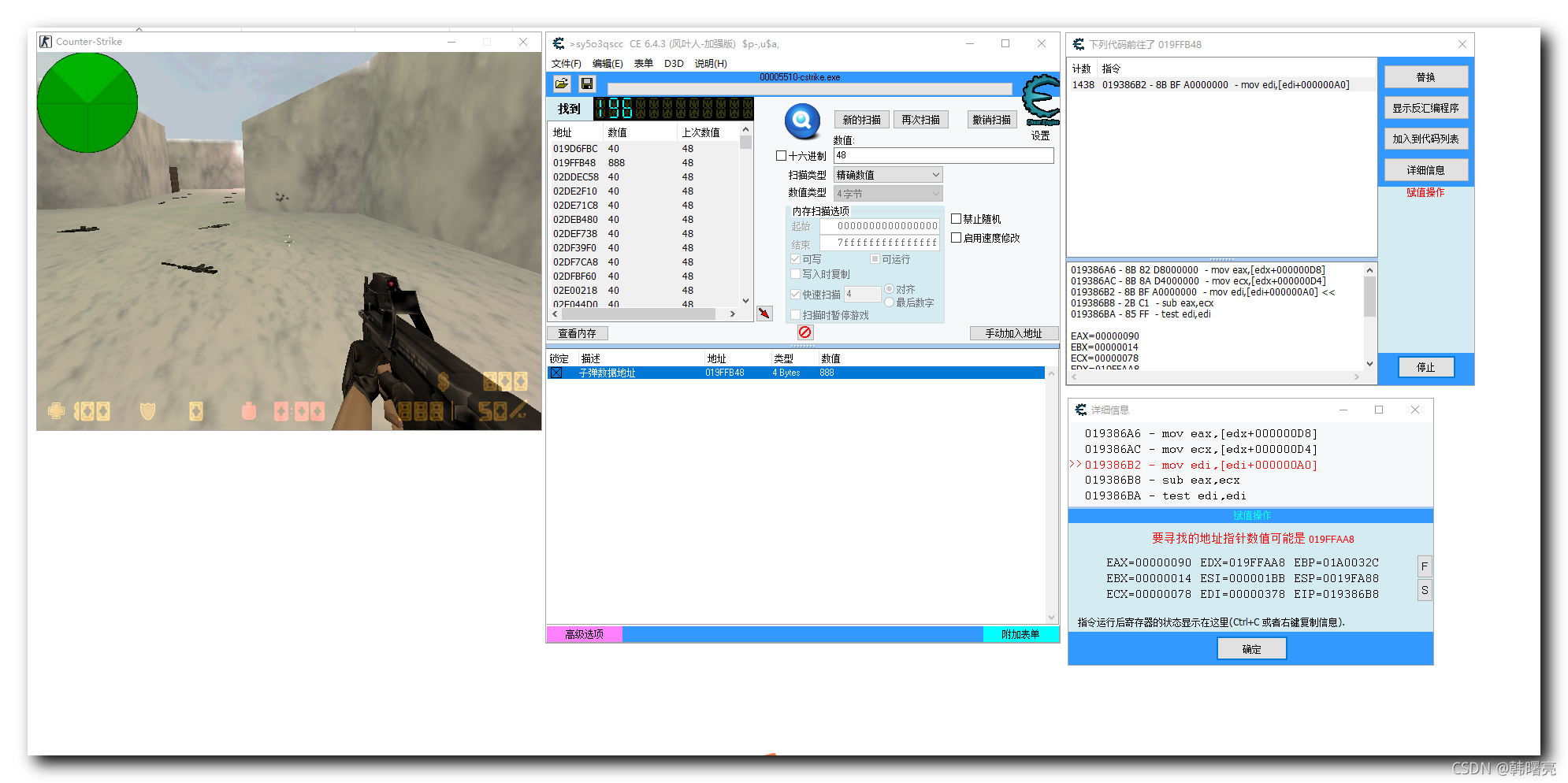
Task: Close the Counter-Strike window
Action: pos(523,42)
